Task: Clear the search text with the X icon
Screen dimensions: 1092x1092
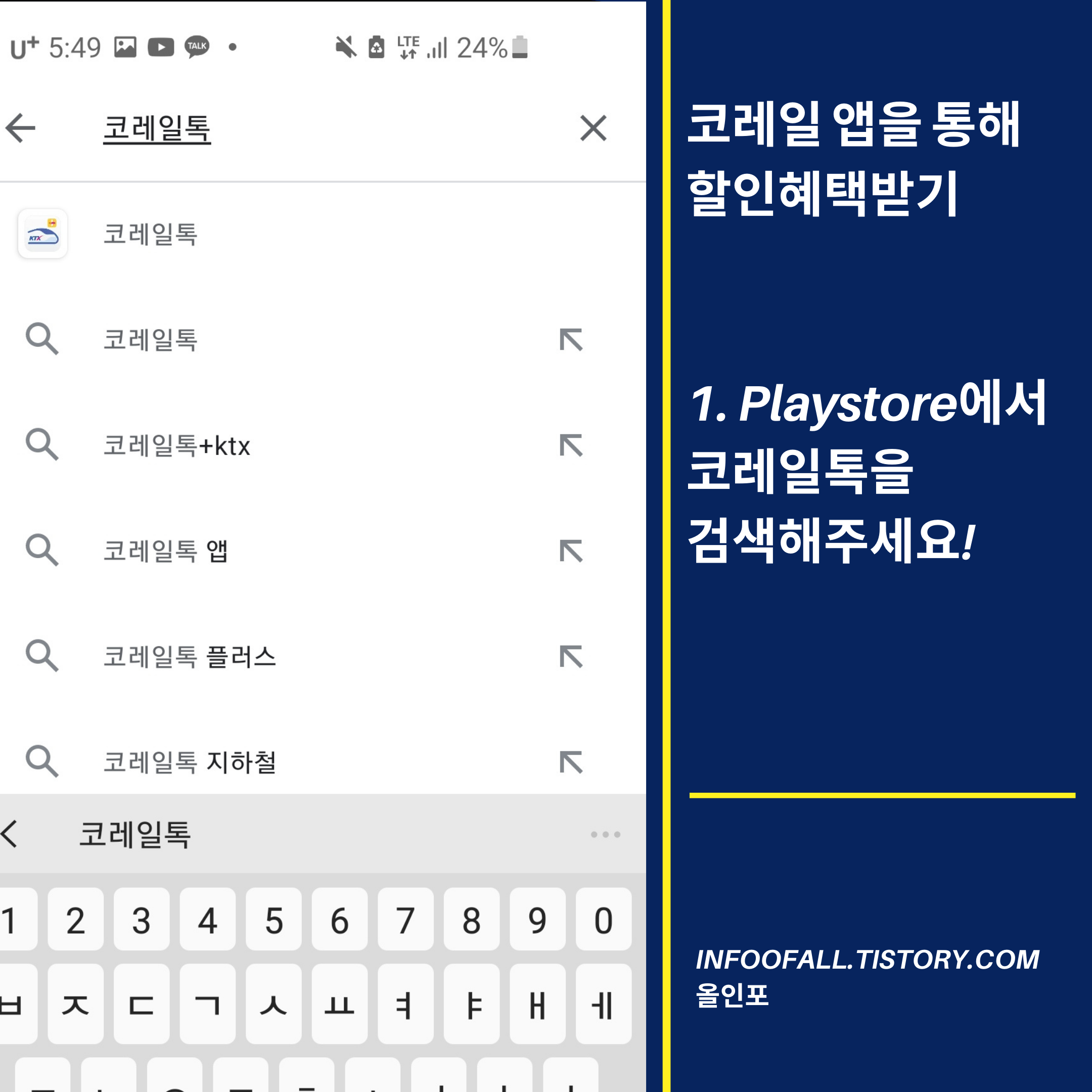Action: [x=593, y=128]
